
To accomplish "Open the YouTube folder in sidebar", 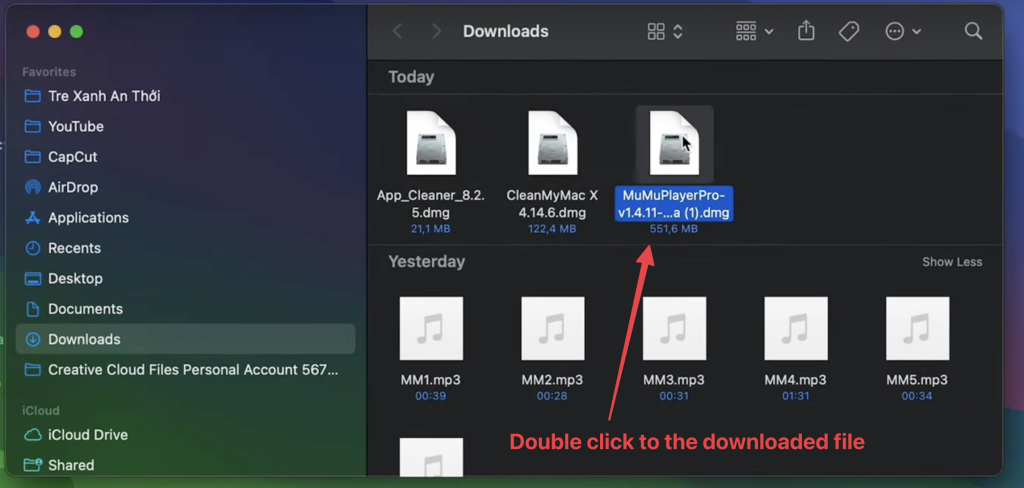I will [x=75, y=126].
